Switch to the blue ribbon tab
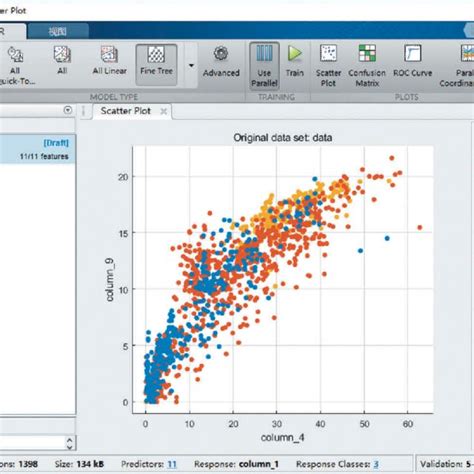The height and width of the screenshot is (474, 474). point(58,32)
